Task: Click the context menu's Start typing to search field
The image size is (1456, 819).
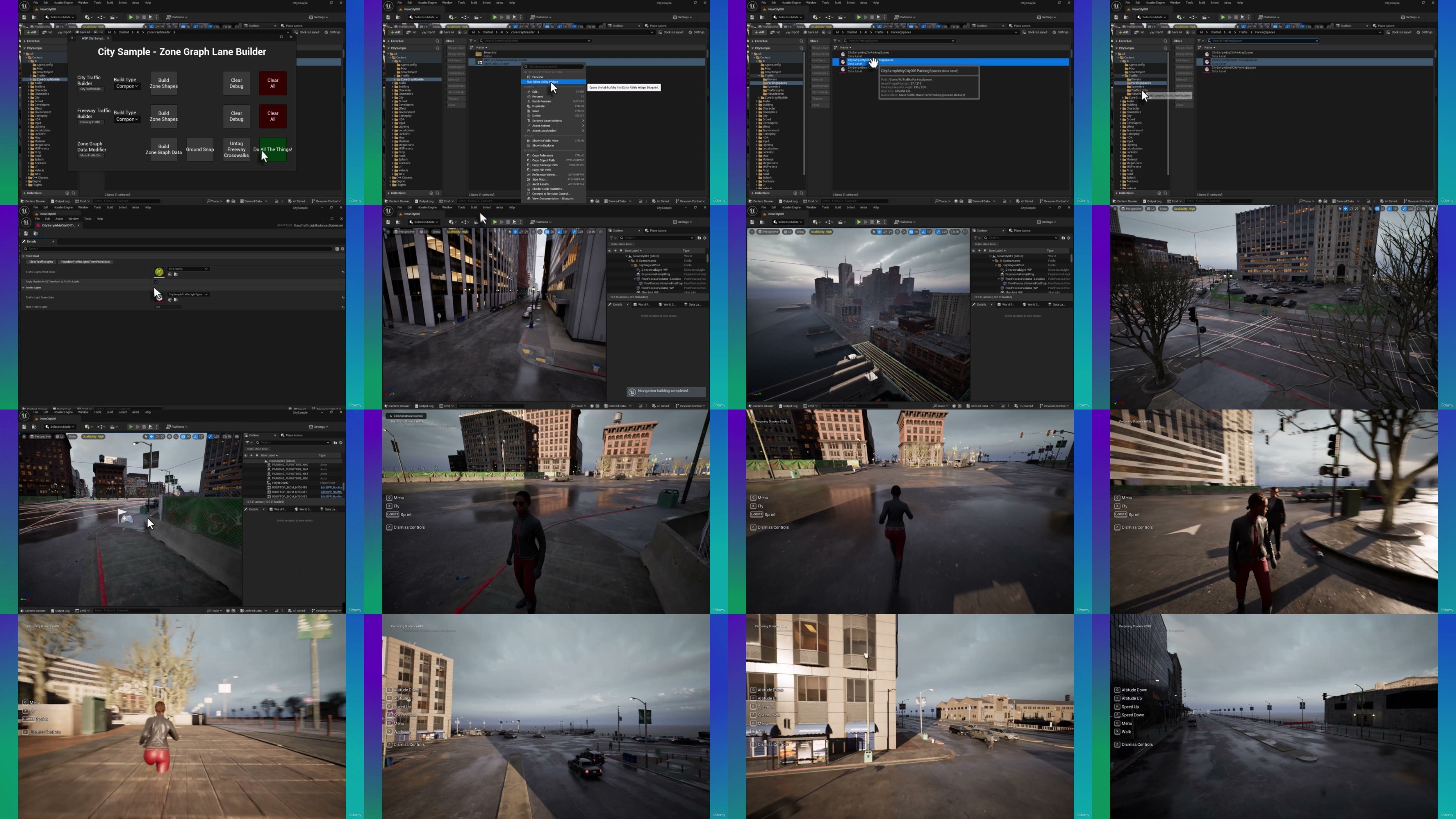Action: (x=553, y=67)
